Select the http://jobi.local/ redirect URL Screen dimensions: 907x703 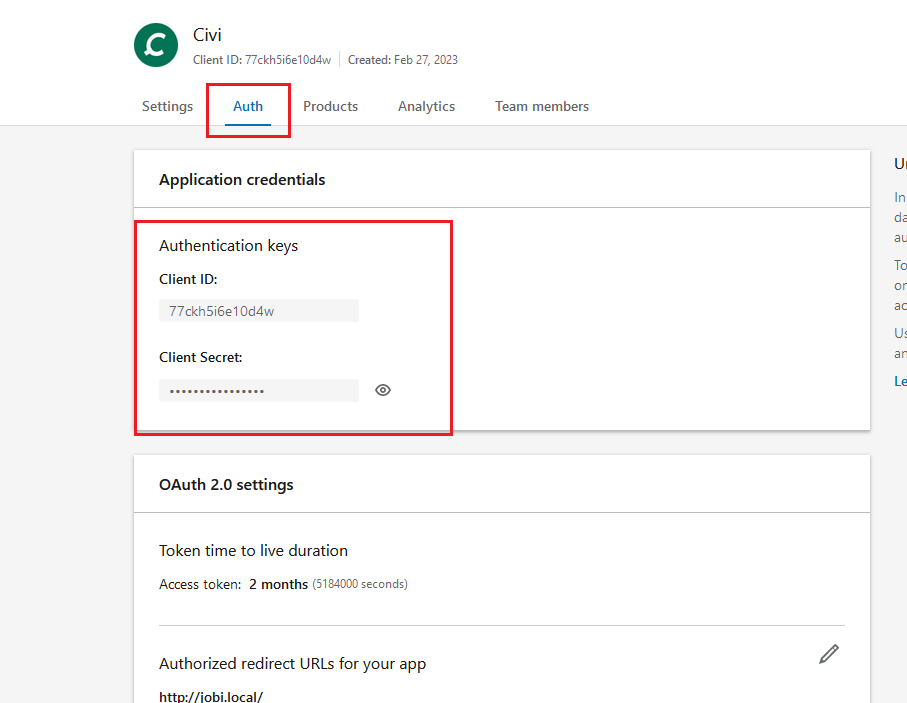(x=211, y=696)
